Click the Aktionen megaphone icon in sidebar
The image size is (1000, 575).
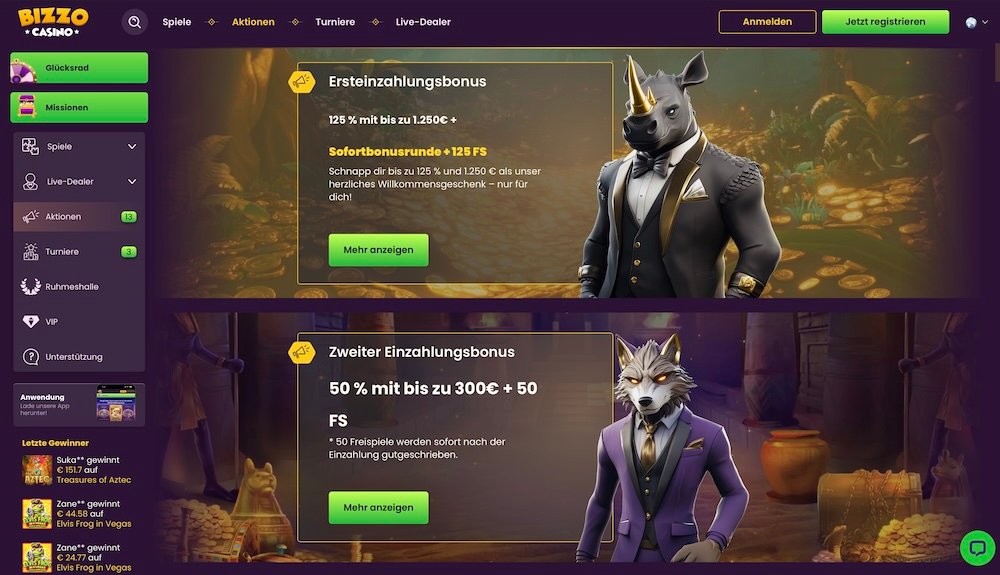[x=31, y=217]
